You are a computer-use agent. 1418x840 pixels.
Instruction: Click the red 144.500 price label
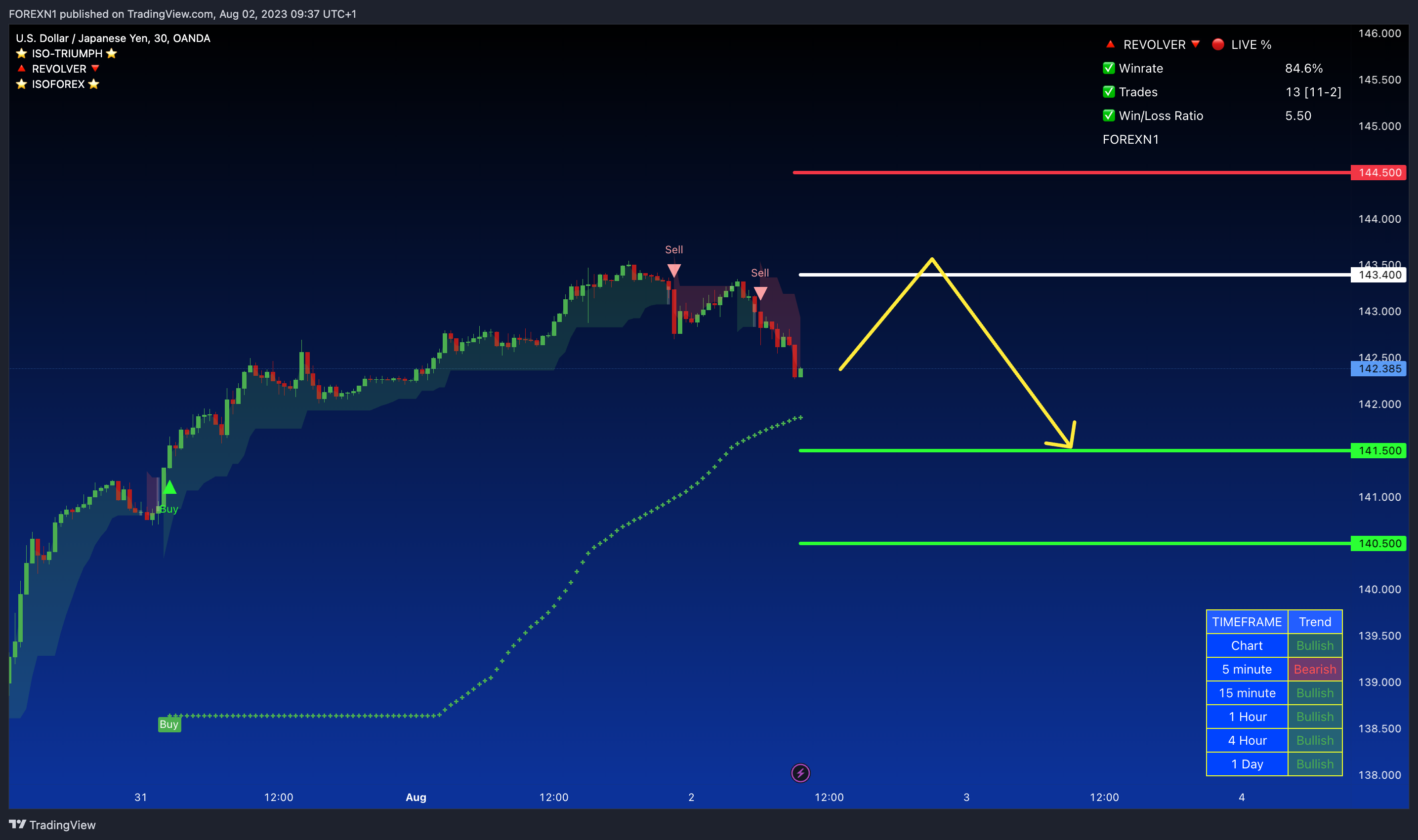[1379, 173]
